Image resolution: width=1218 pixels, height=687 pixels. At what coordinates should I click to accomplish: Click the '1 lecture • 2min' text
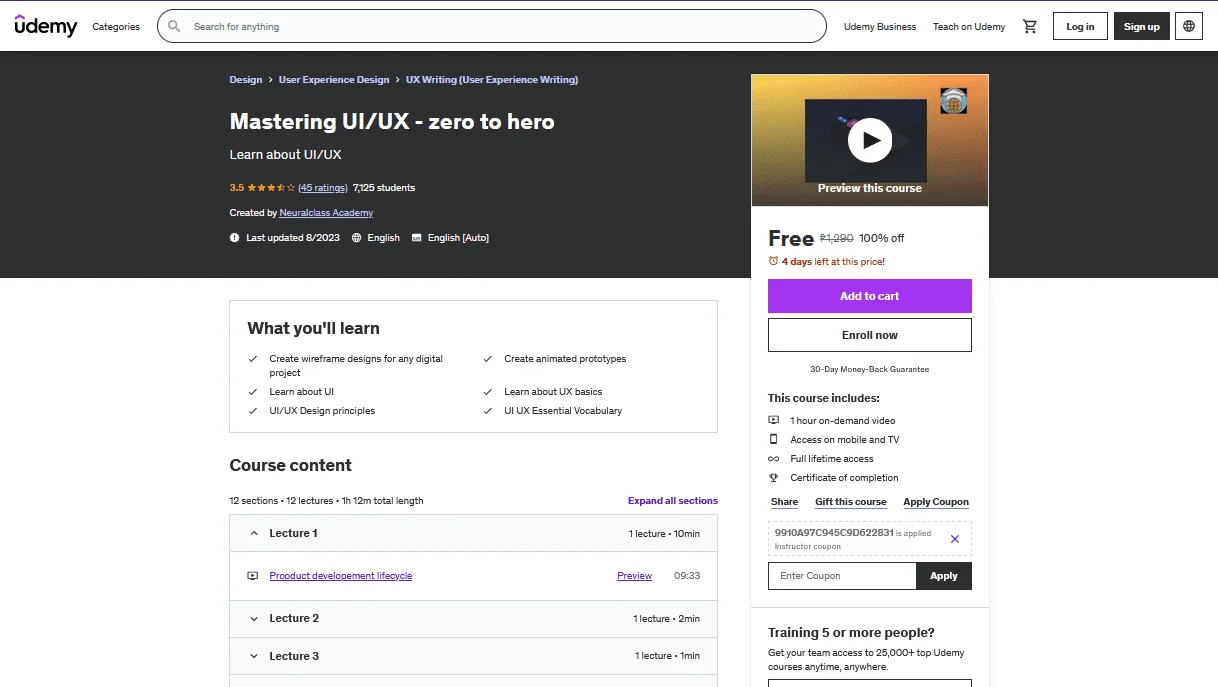pos(666,619)
